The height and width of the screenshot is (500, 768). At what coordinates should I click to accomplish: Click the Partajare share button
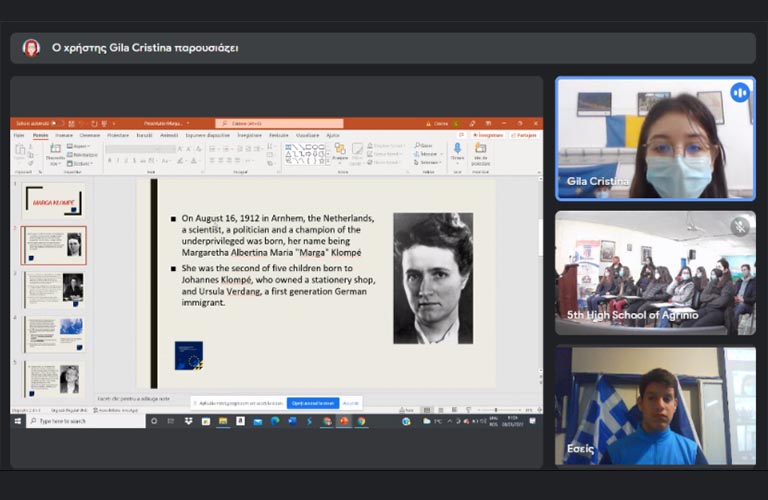click(525, 135)
